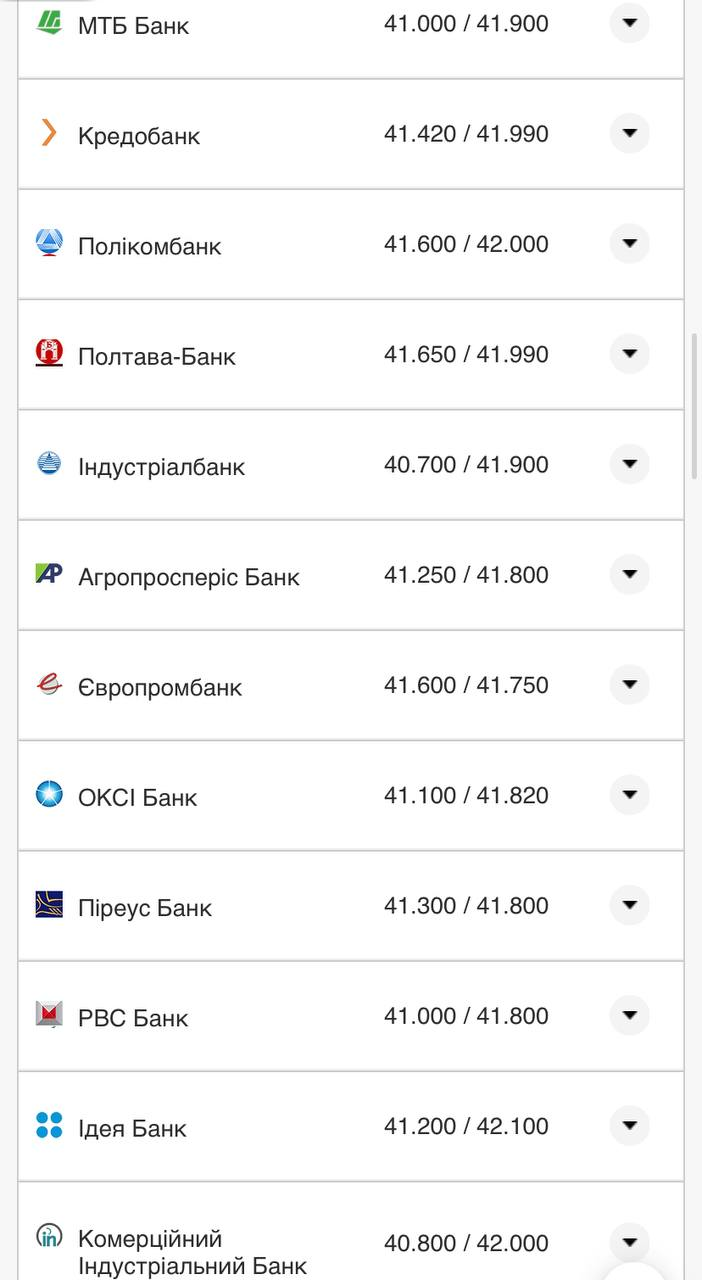Viewport: 702px width, 1280px height.
Task: Click the ОКСІ Банк blue star logo
Action: click(x=49, y=795)
